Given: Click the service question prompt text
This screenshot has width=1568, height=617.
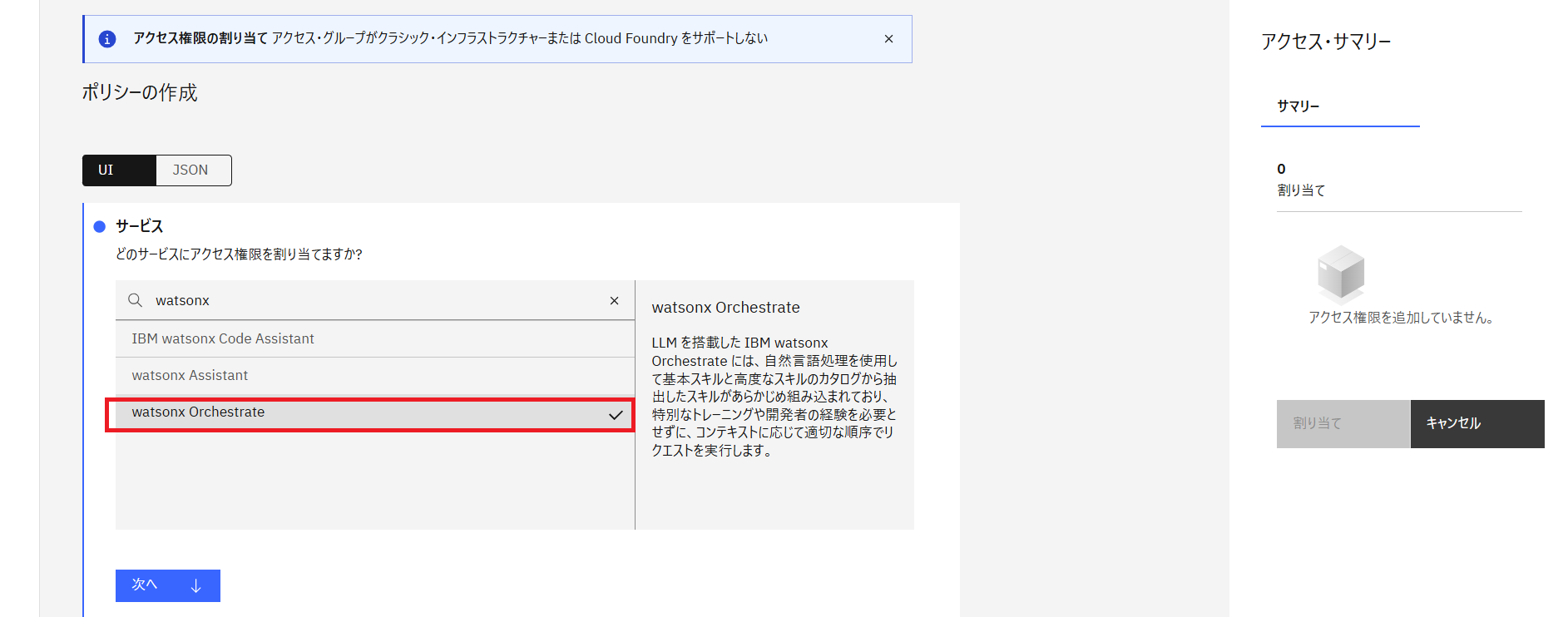Looking at the screenshot, I should (239, 254).
